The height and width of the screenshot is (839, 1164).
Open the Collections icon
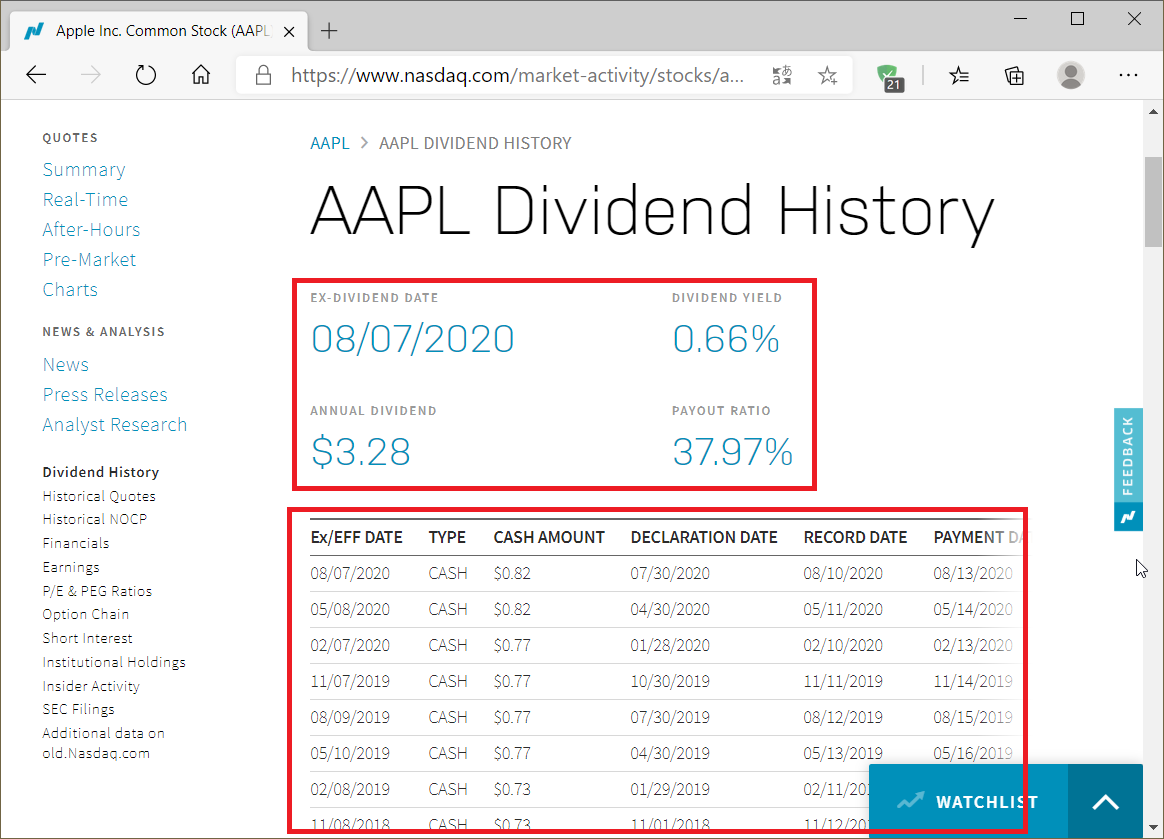[x=1014, y=75]
